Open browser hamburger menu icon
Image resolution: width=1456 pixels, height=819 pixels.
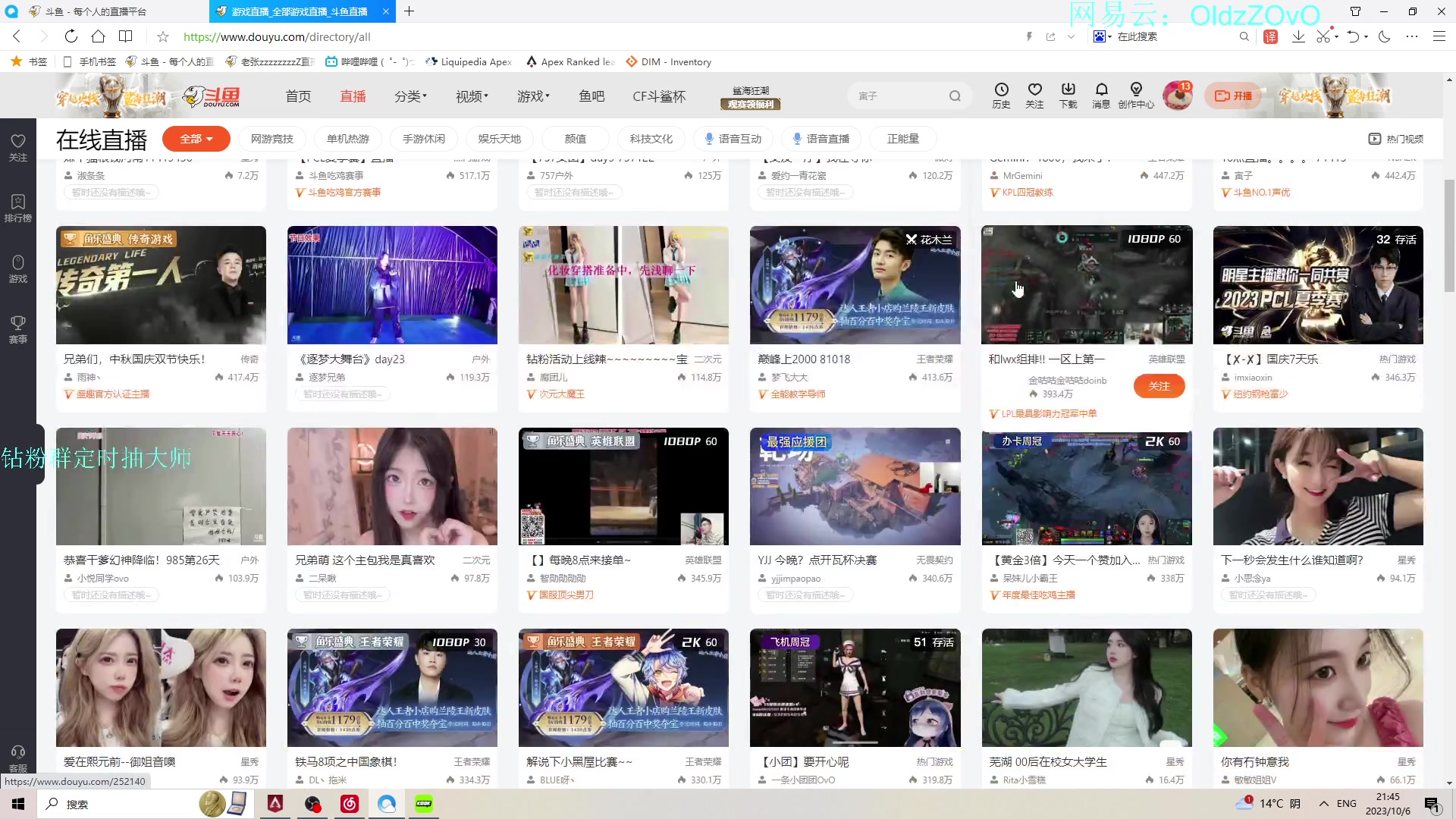pos(1439,36)
